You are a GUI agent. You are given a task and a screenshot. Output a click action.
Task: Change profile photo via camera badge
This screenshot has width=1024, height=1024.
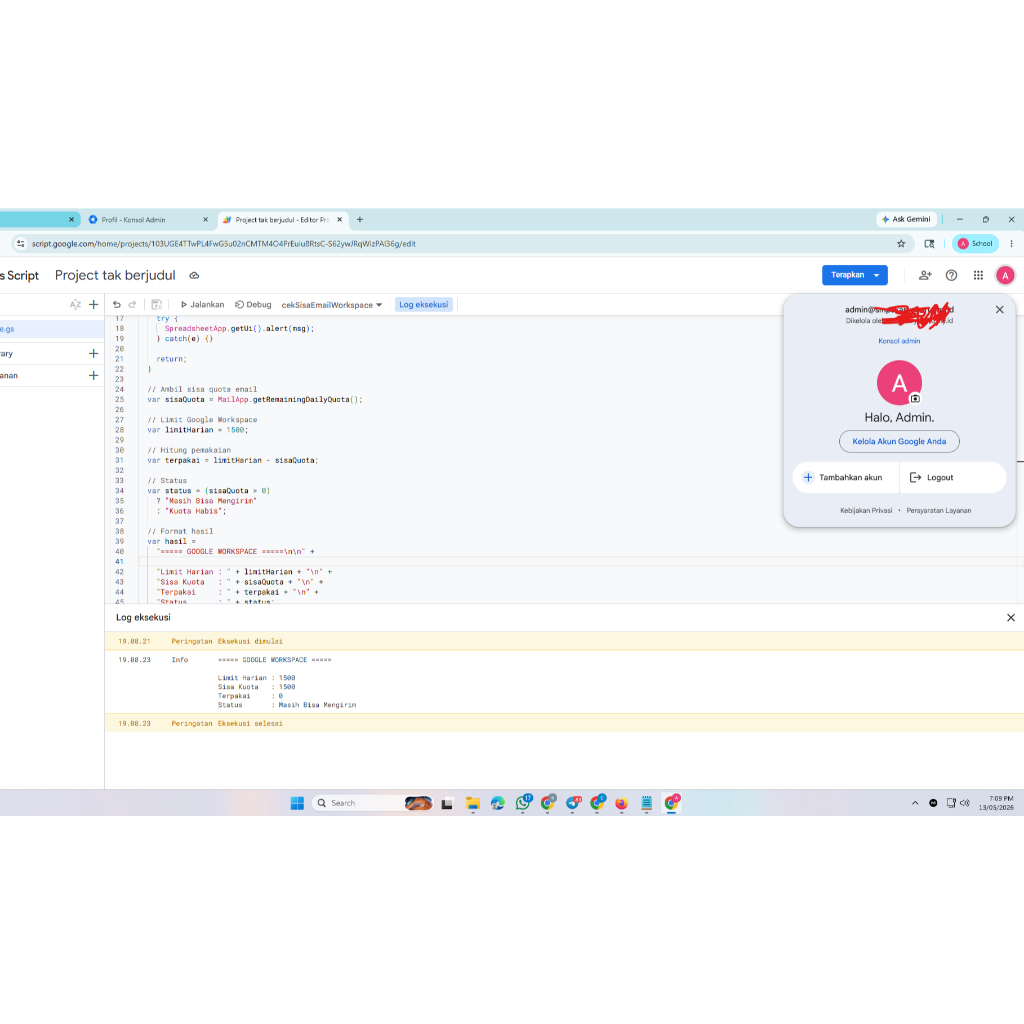point(916,398)
